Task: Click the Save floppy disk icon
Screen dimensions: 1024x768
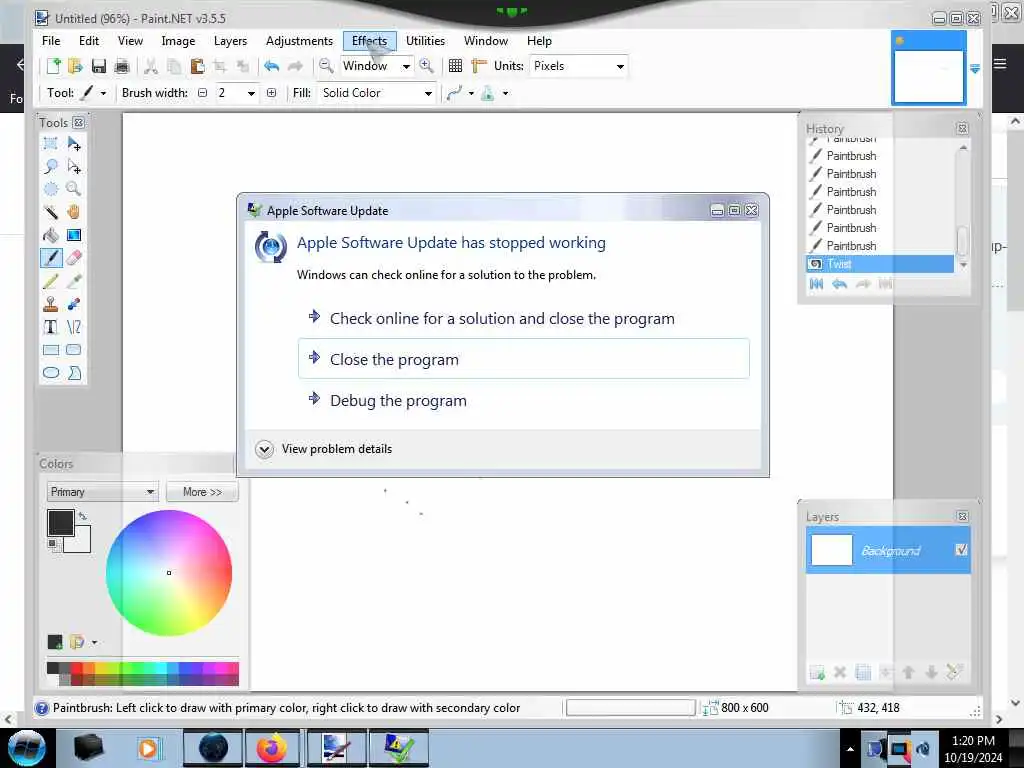Action: 99,66
